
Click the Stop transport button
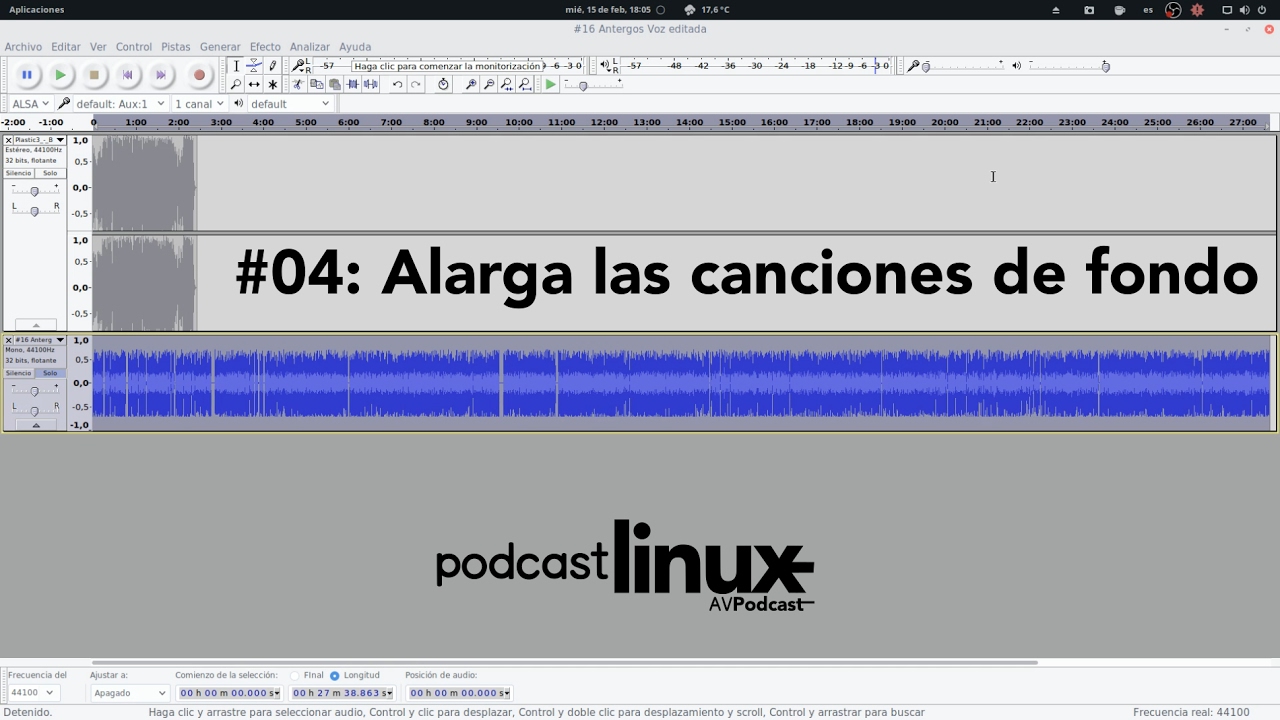click(x=94, y=75)
